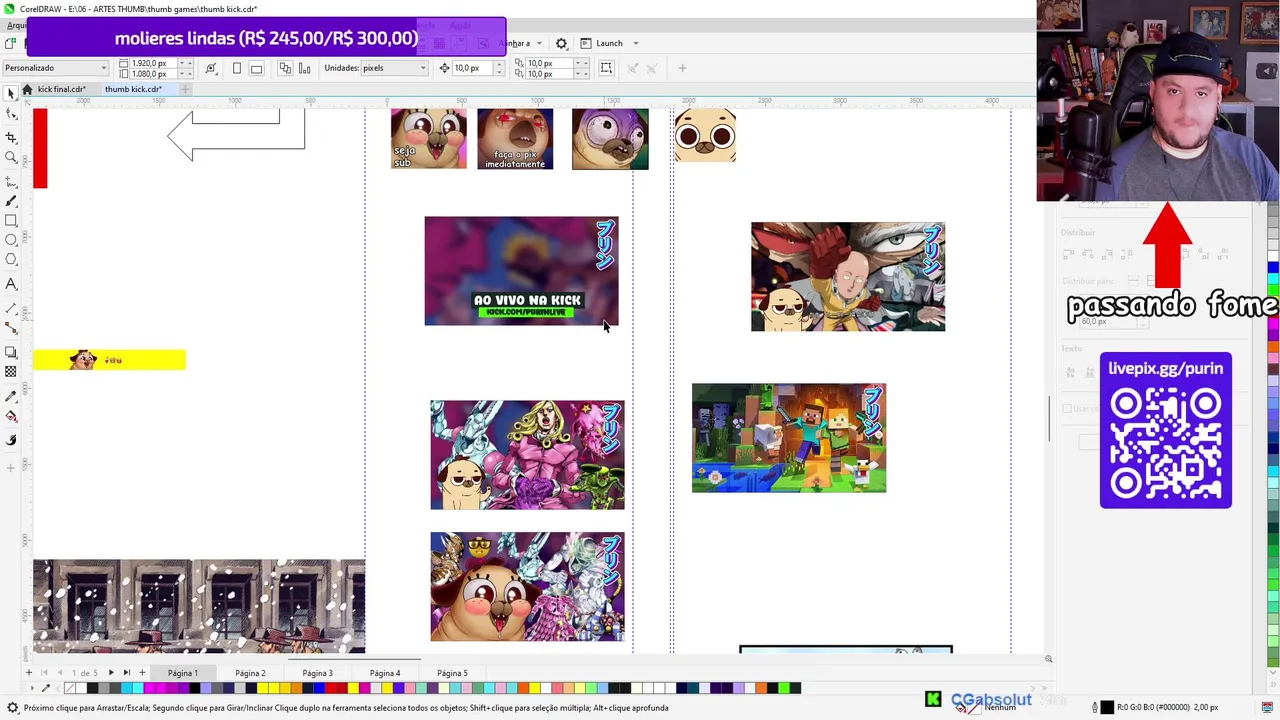This screenshot has width=1280, height=720.
Task: Open Página 3 page tab
Action: [317, 673]
